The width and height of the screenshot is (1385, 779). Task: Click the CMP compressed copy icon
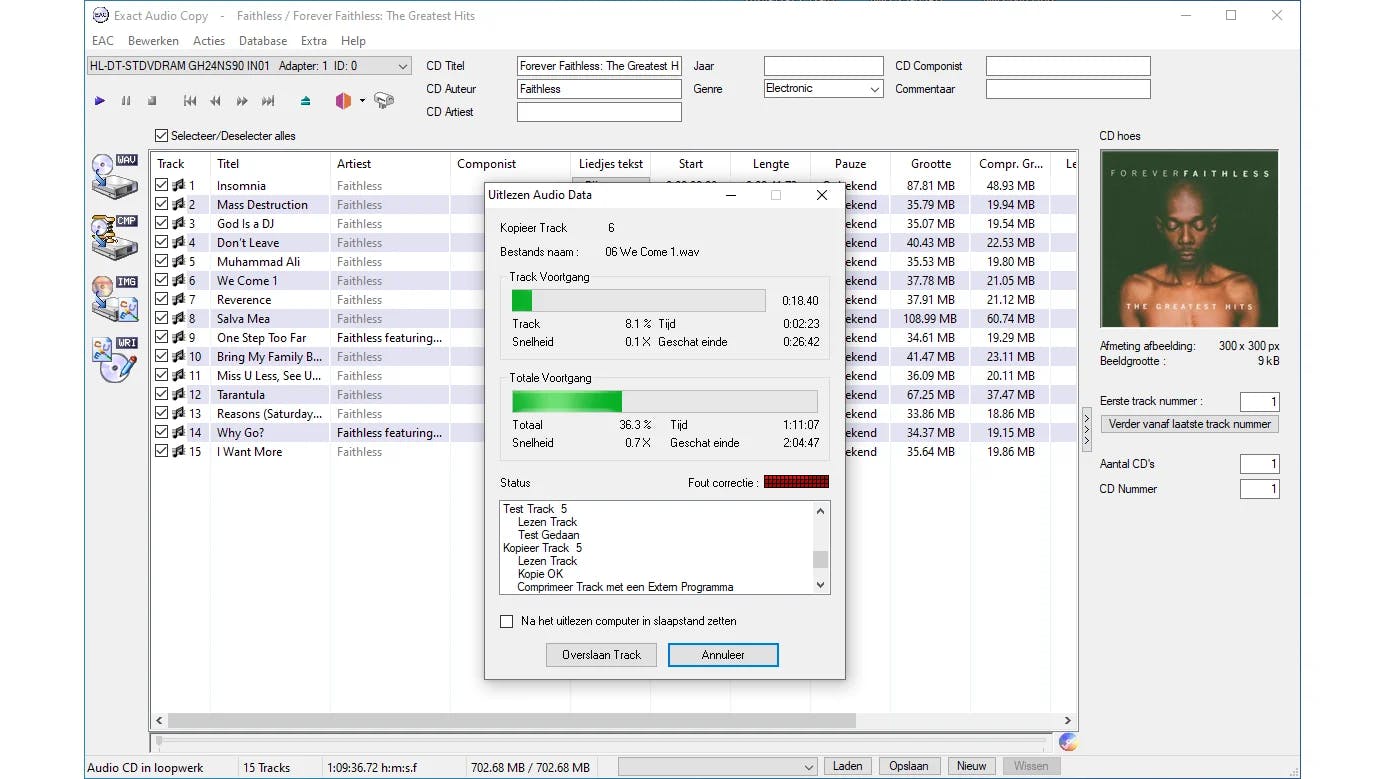(x=115, y=238)
